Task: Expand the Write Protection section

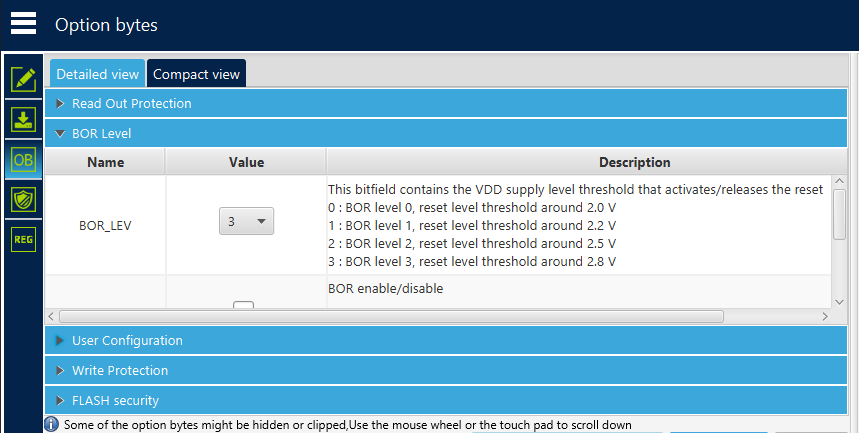Action: 446,371
